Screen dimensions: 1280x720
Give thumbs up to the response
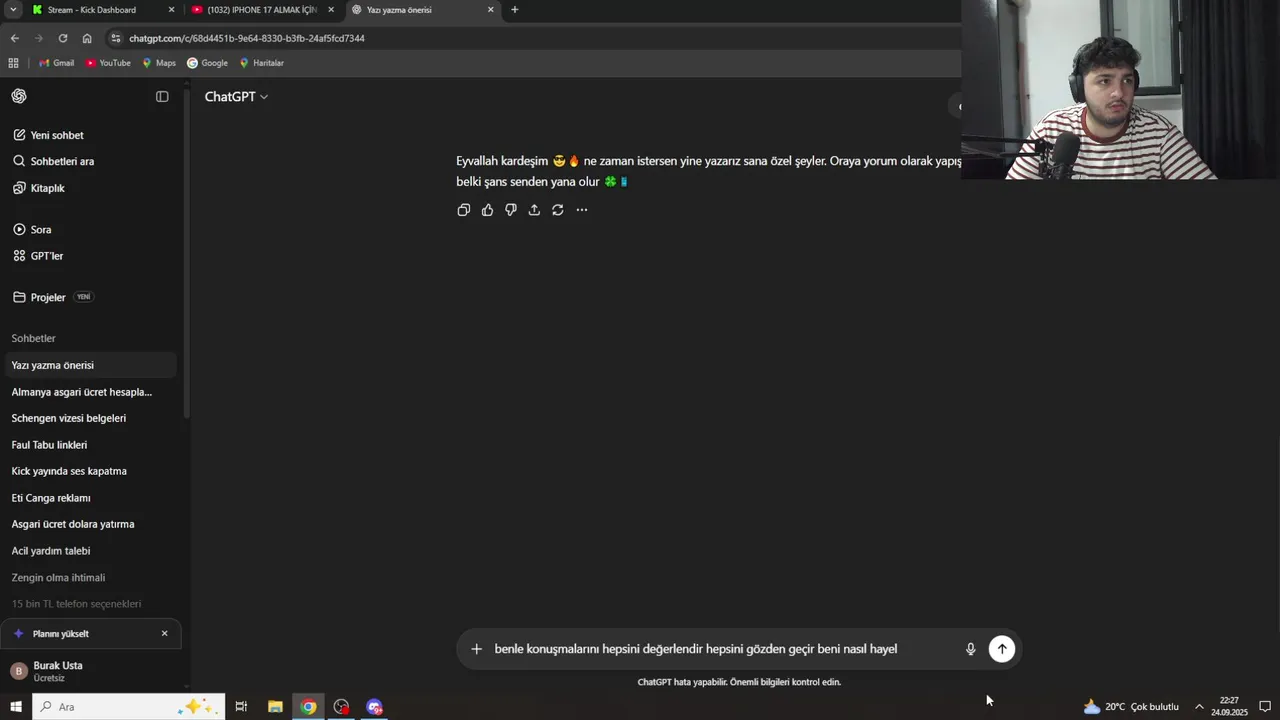pyautogui.click(x=487, y=210)
